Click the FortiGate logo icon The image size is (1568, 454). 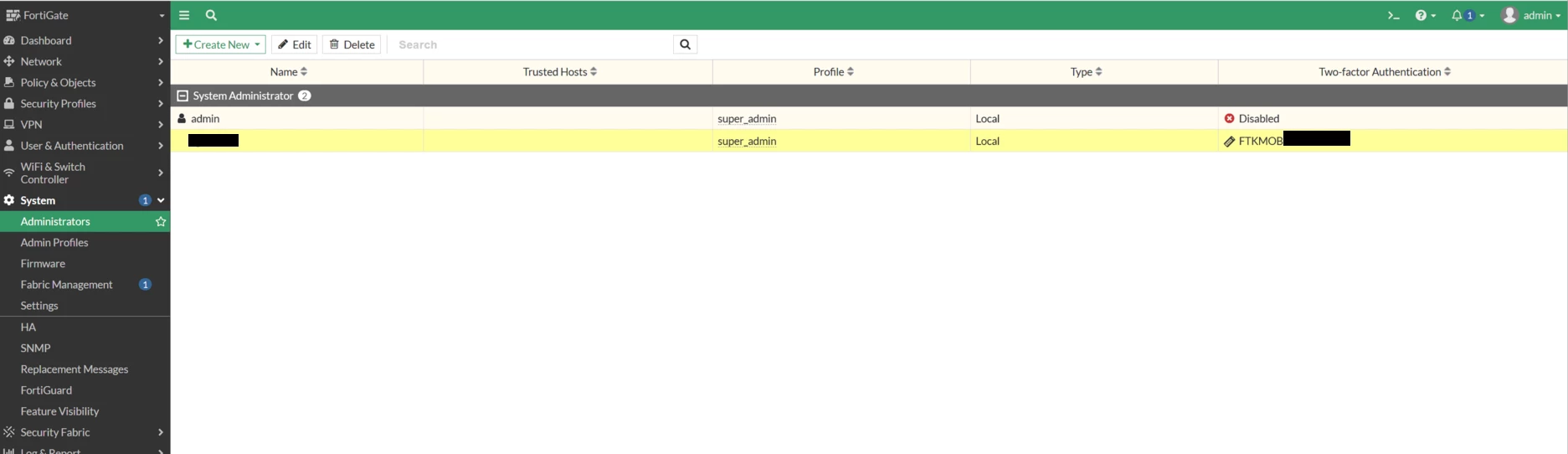[13, 15]
